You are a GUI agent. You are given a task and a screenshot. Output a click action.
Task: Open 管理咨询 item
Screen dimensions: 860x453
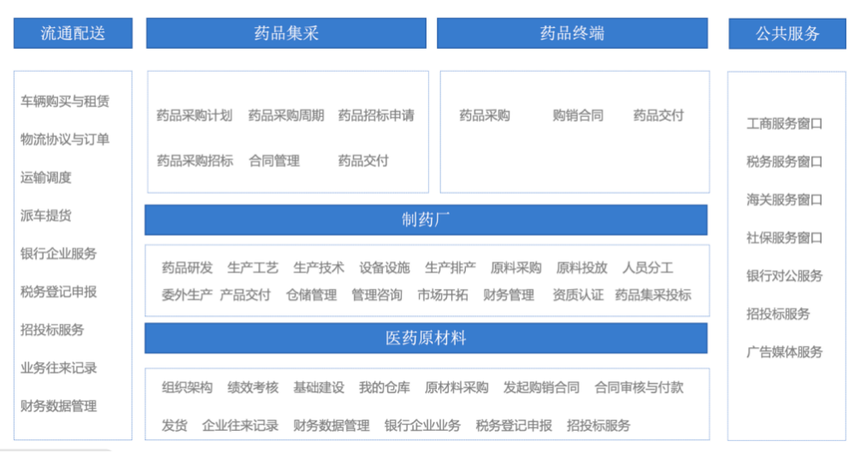[x=377, y=295]
